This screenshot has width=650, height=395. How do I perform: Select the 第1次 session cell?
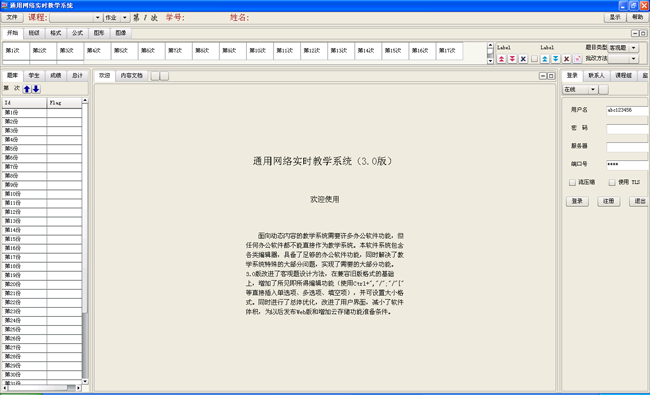click(16, 51)
